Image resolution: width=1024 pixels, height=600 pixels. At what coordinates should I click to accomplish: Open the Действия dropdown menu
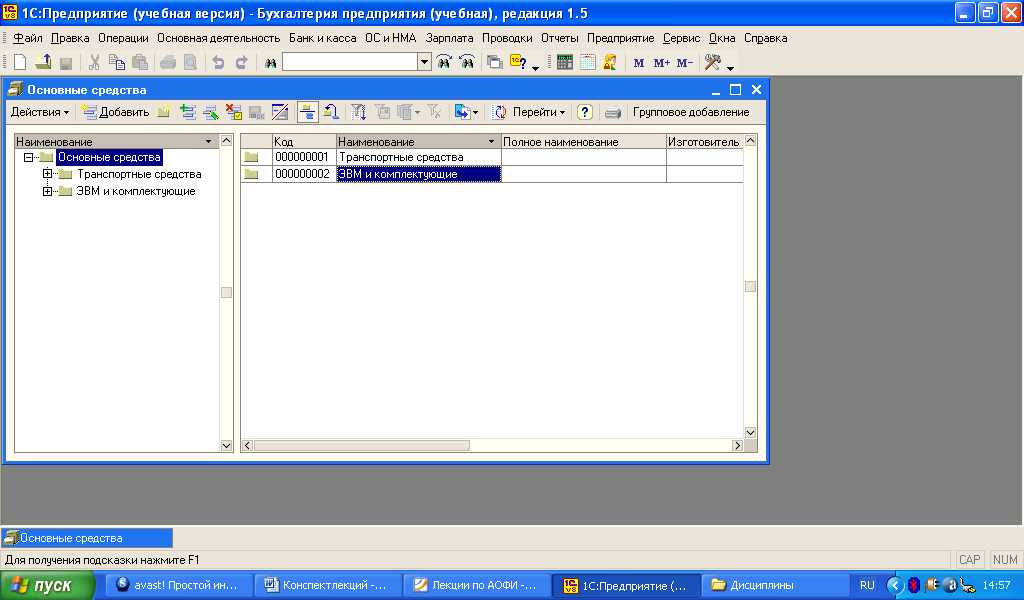pyautogui.click(x=40, y=112)
